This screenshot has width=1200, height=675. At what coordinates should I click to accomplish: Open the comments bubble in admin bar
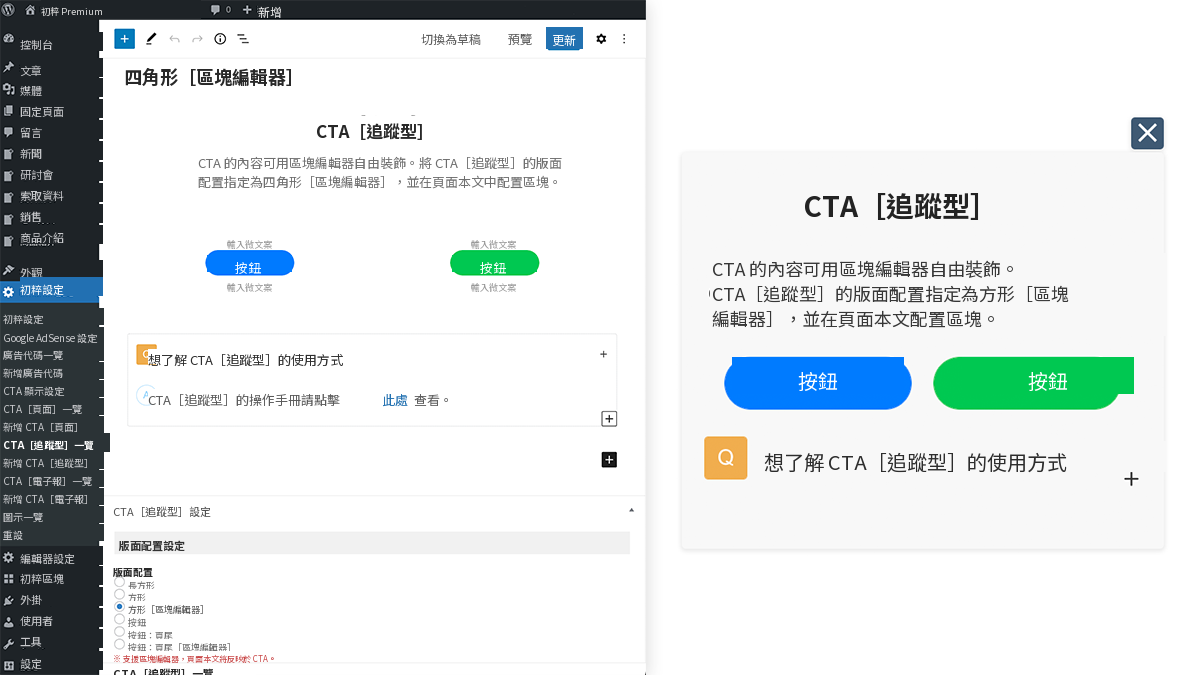pos(215,10)
